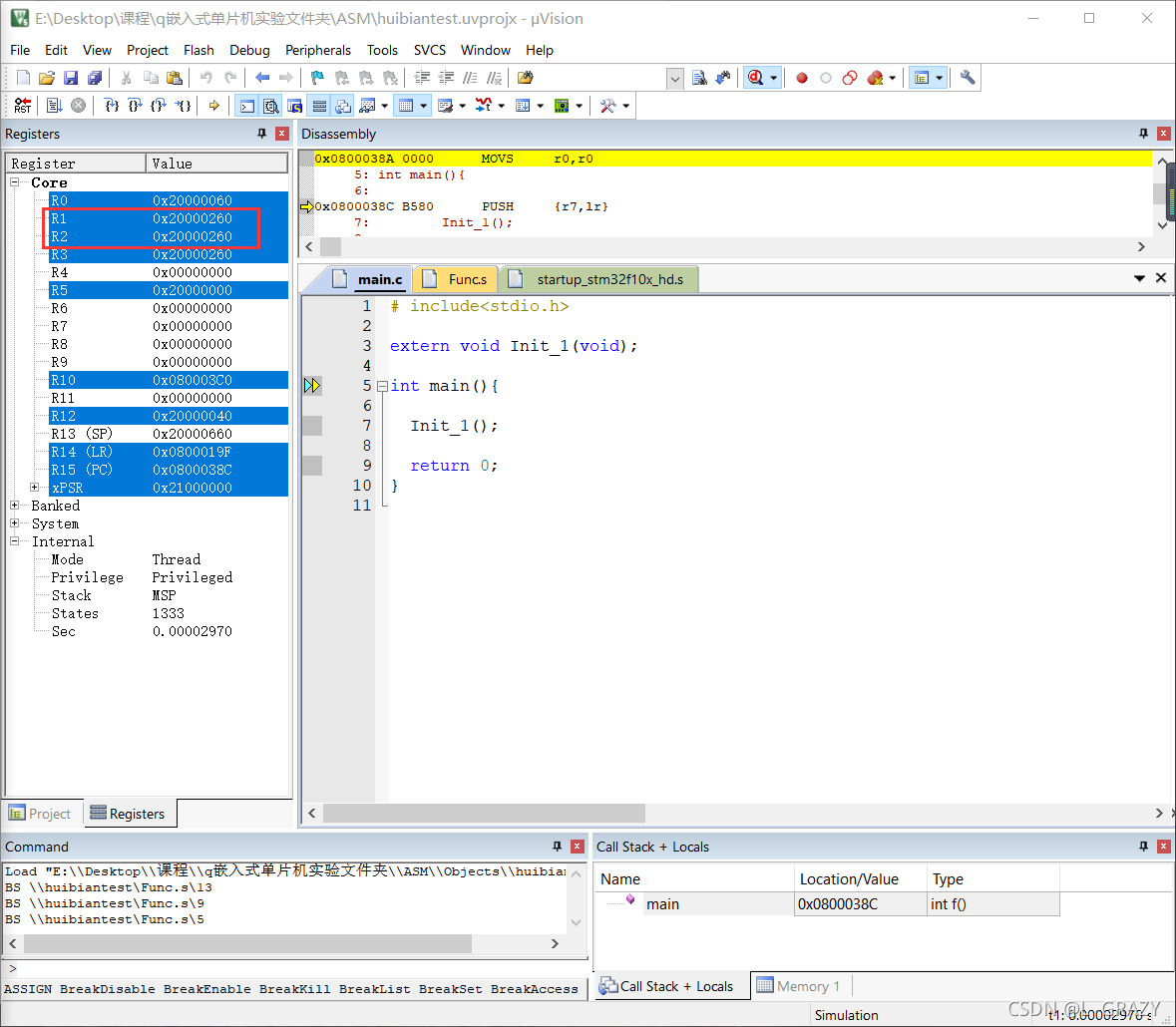Click the Step Over icon
Viewport: 1176px width, 1027px height.
135,106
